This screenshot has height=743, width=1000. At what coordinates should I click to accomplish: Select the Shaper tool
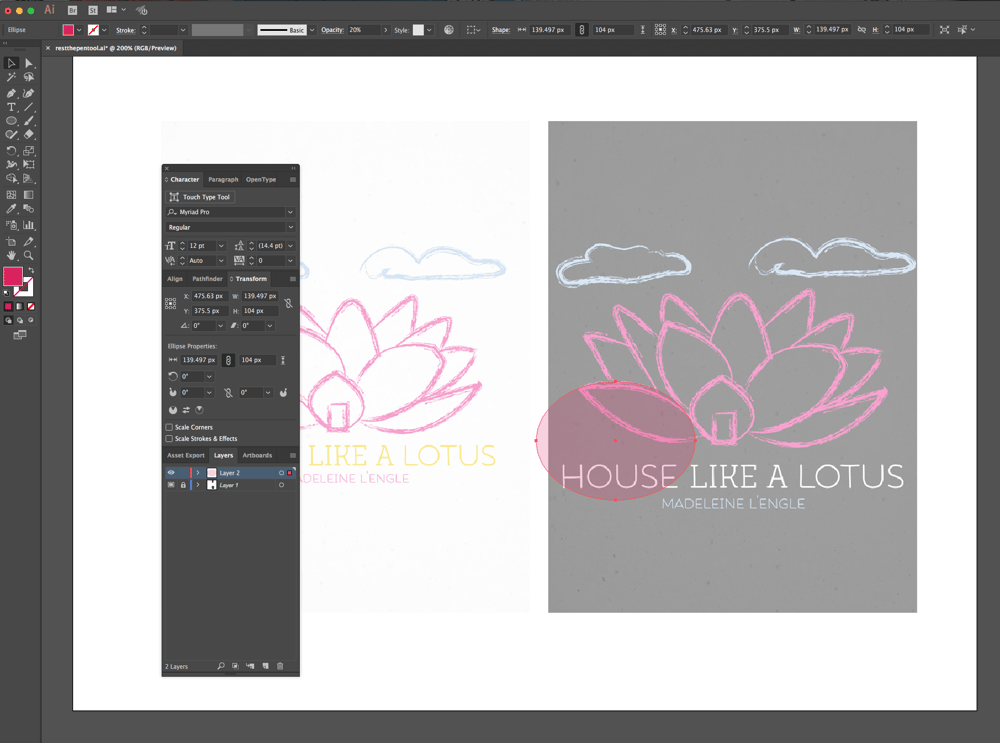coord(11,135)
